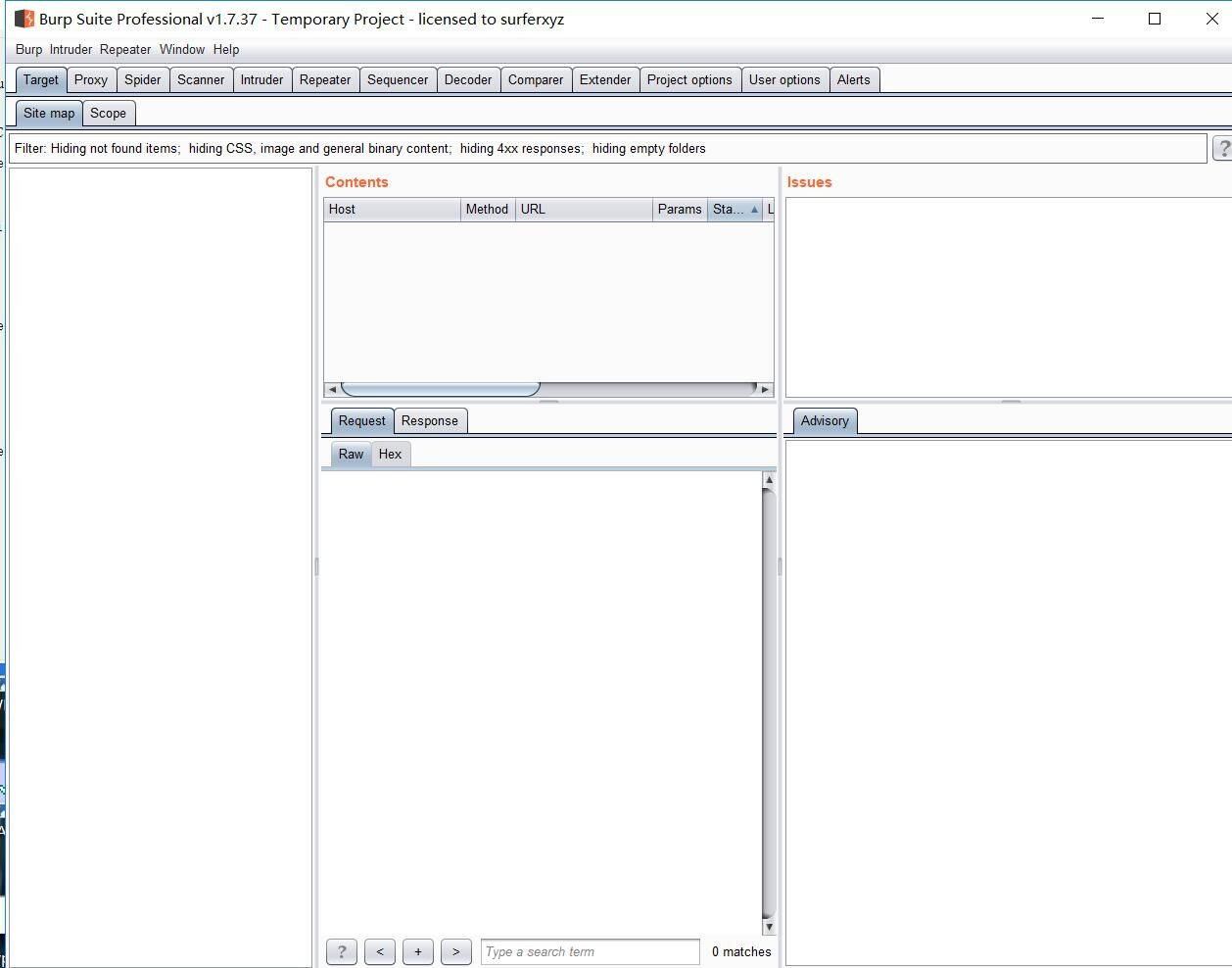Viewport: 1232px width, 968px height.
Task: Click the request pane vertical scrollbar
Action: coord(769,702)
